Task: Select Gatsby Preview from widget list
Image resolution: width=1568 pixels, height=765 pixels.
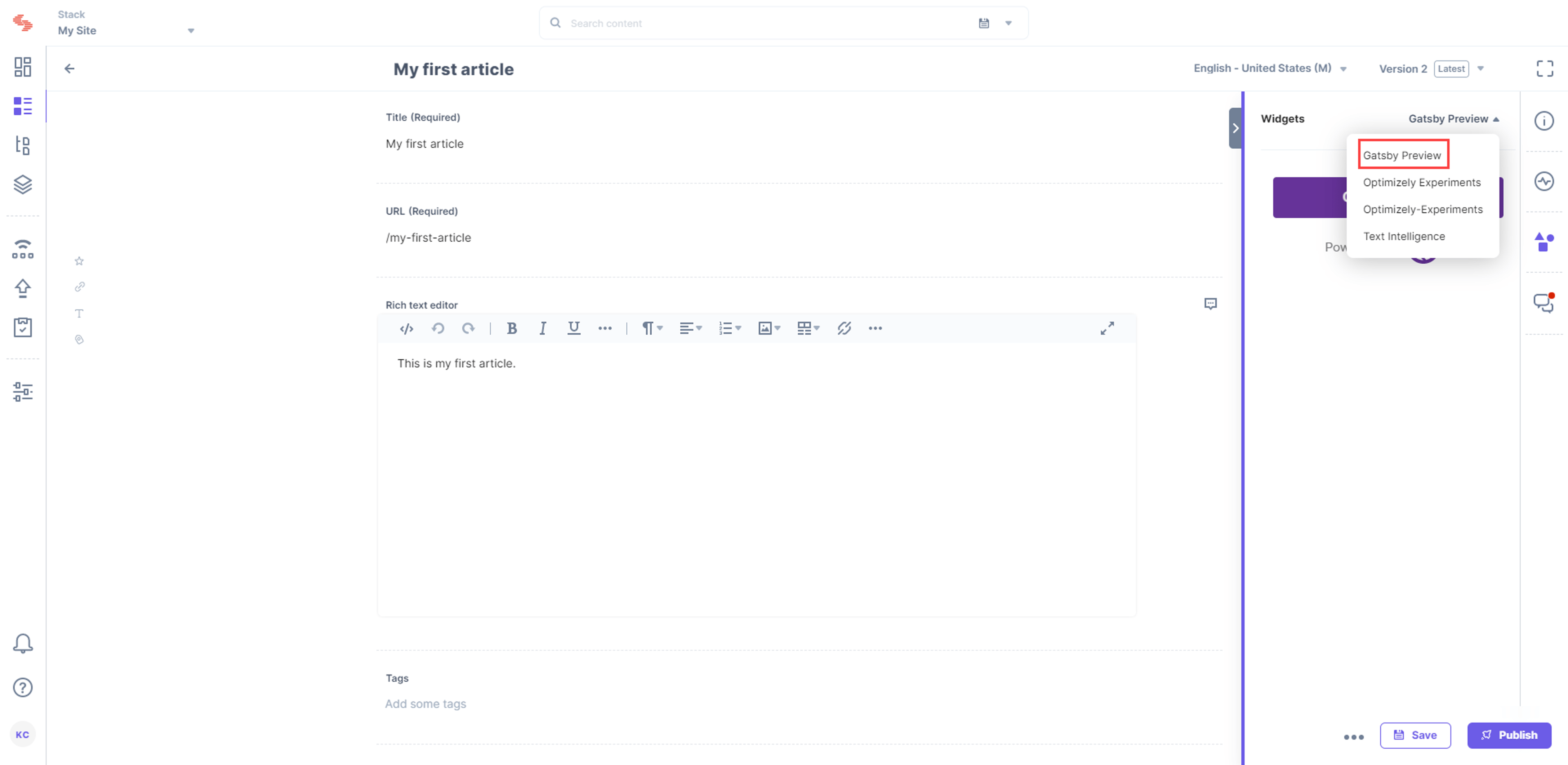Action: point(1402,155)
